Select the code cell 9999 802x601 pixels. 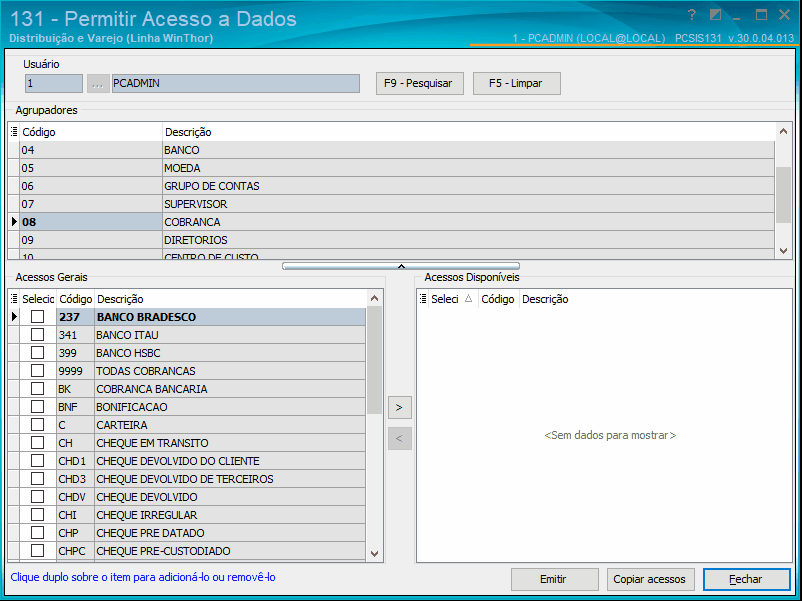click(75, 370)
